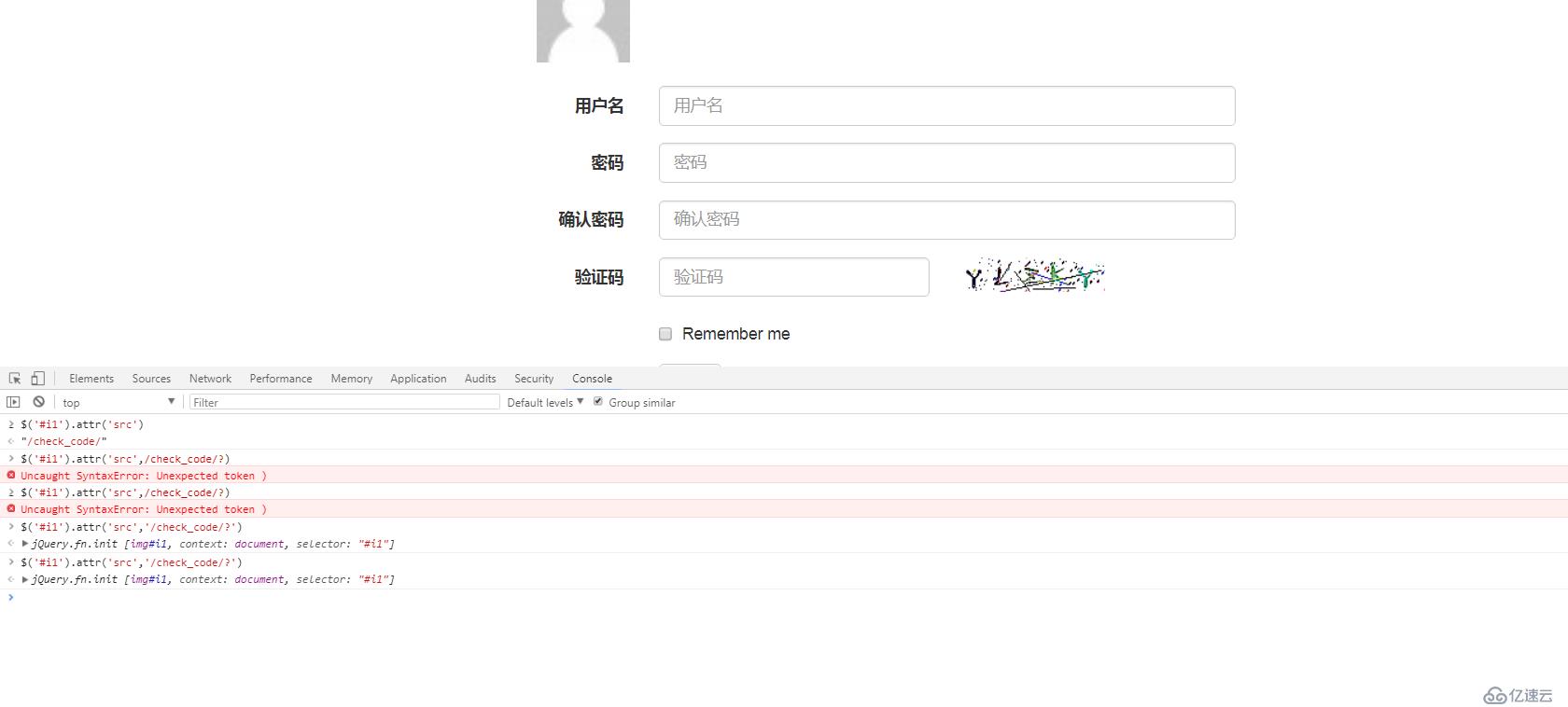Focus the 密码 input field
The height and width of the screenshot is (707, 1568).
[x=946, y=162]
